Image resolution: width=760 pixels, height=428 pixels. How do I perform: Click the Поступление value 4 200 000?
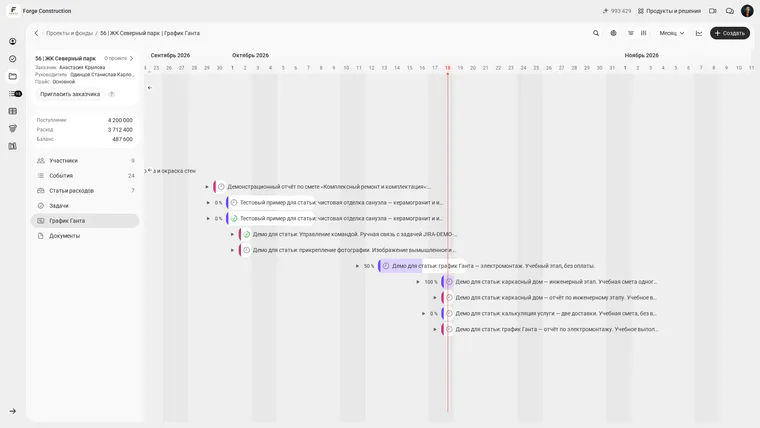point(120,120)
